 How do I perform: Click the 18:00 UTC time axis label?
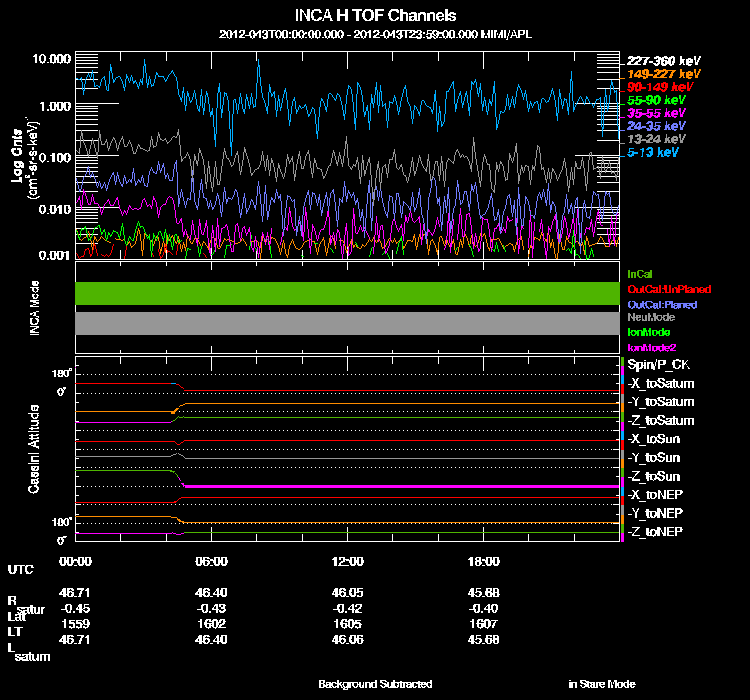(483, 561)
